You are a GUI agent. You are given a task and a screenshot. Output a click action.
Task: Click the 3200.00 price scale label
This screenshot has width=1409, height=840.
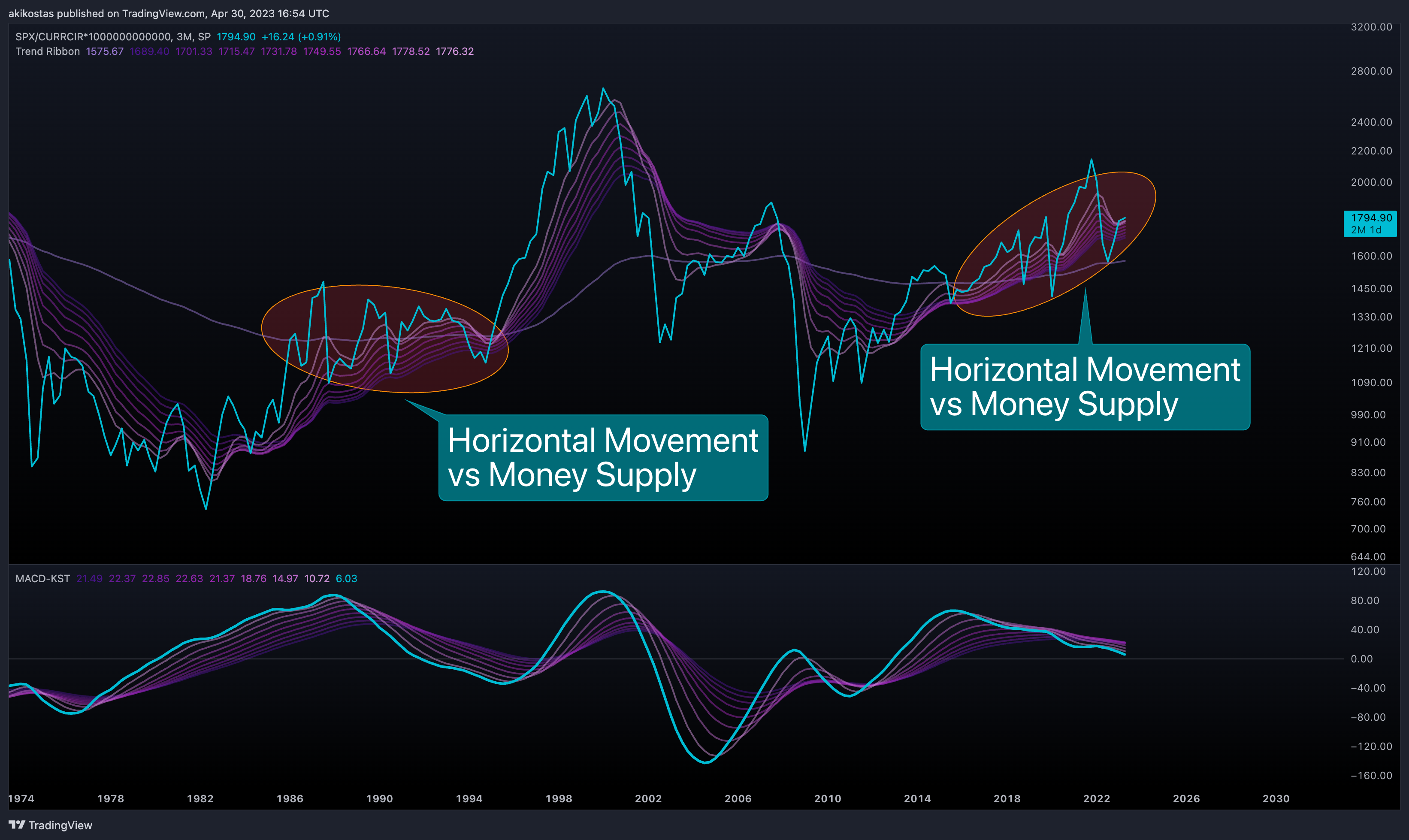point(1371,27)
